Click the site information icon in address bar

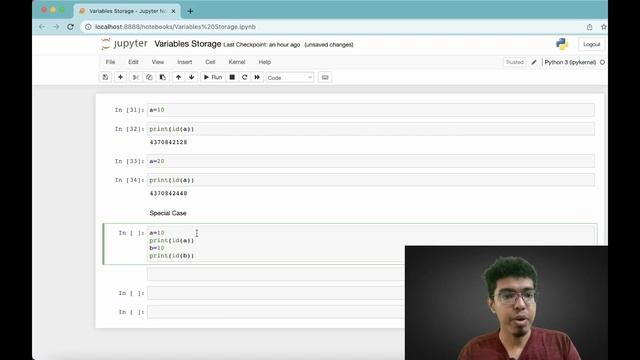pyautogui.click(x=88, y=27)
